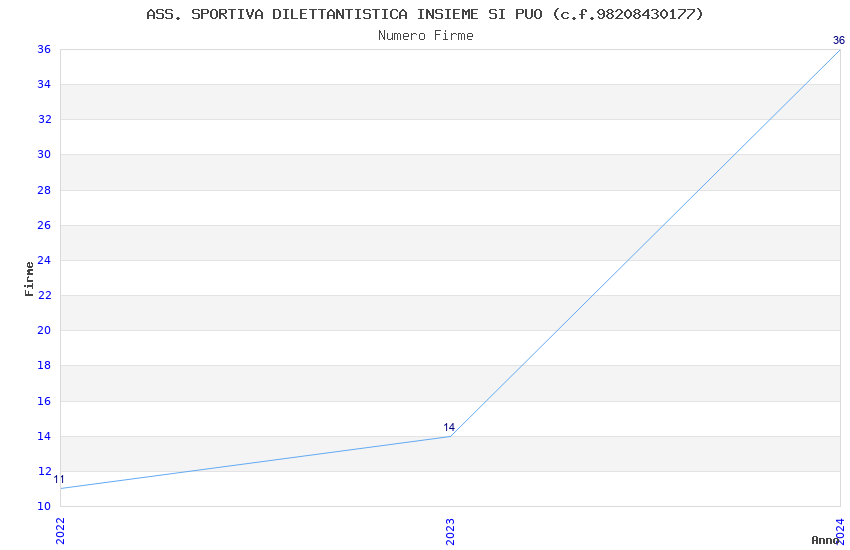
Task: Click the y-axis tick label 26
Action: click(44, 225)
